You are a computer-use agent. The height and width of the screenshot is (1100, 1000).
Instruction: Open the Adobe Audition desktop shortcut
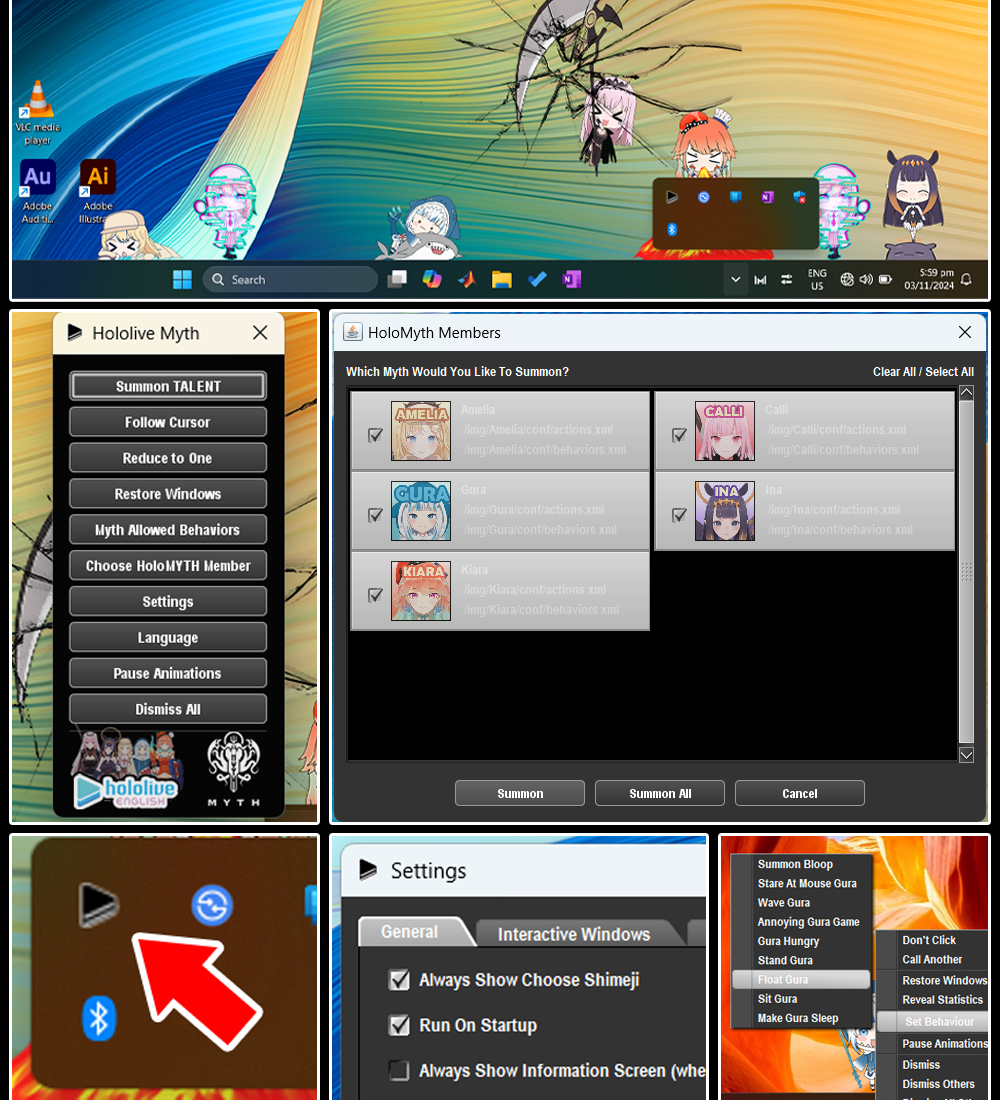38,192
